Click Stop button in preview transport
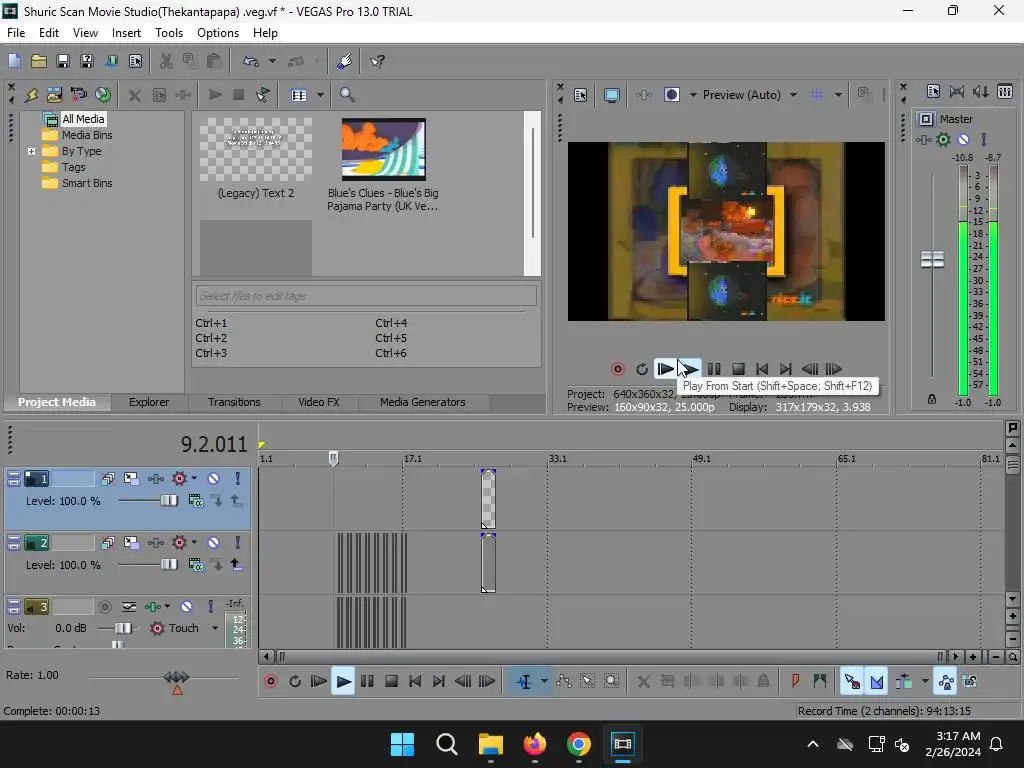1024x768 pixels. tap(739, 369)
